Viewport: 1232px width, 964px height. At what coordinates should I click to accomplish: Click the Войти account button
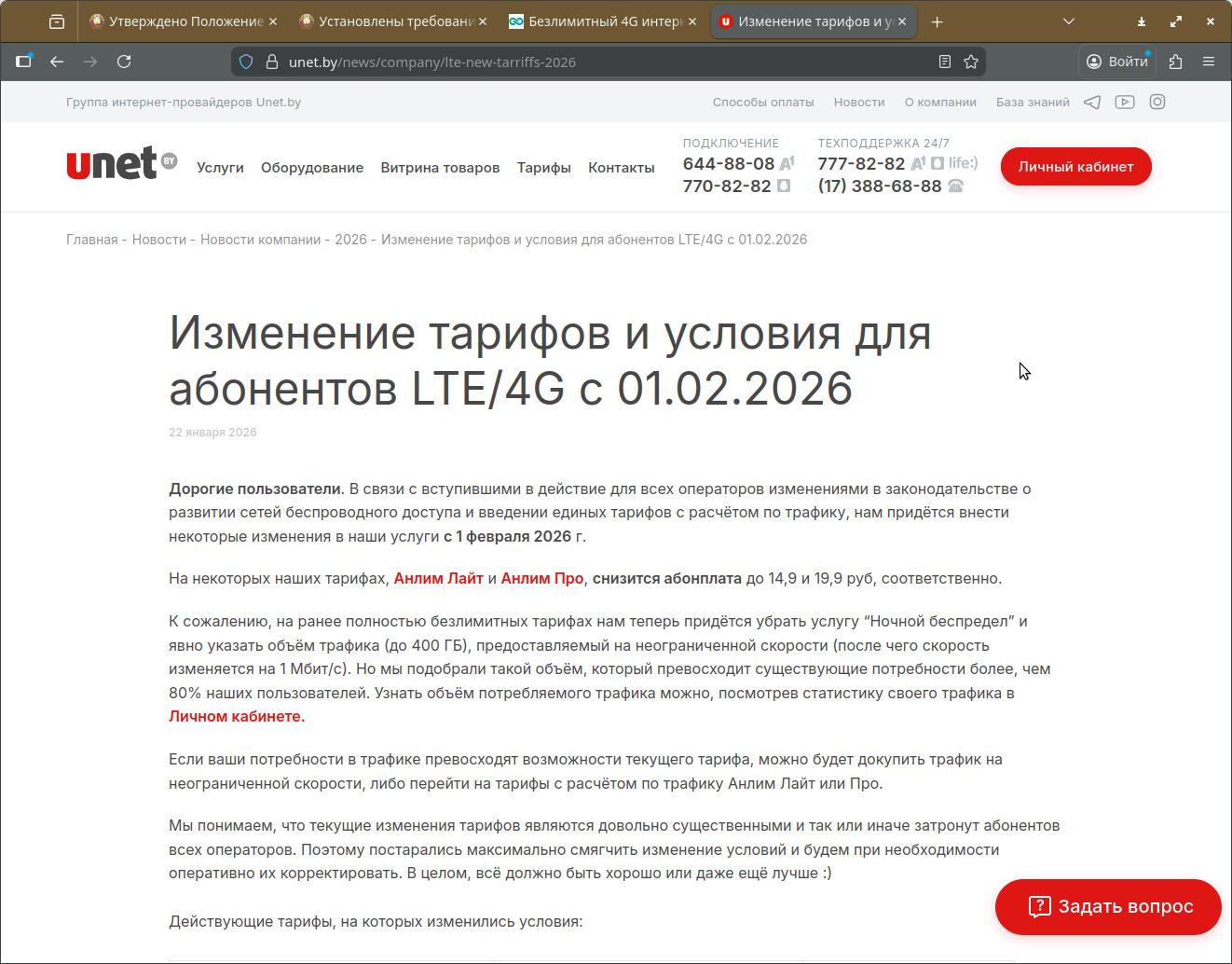point(1117,62)
